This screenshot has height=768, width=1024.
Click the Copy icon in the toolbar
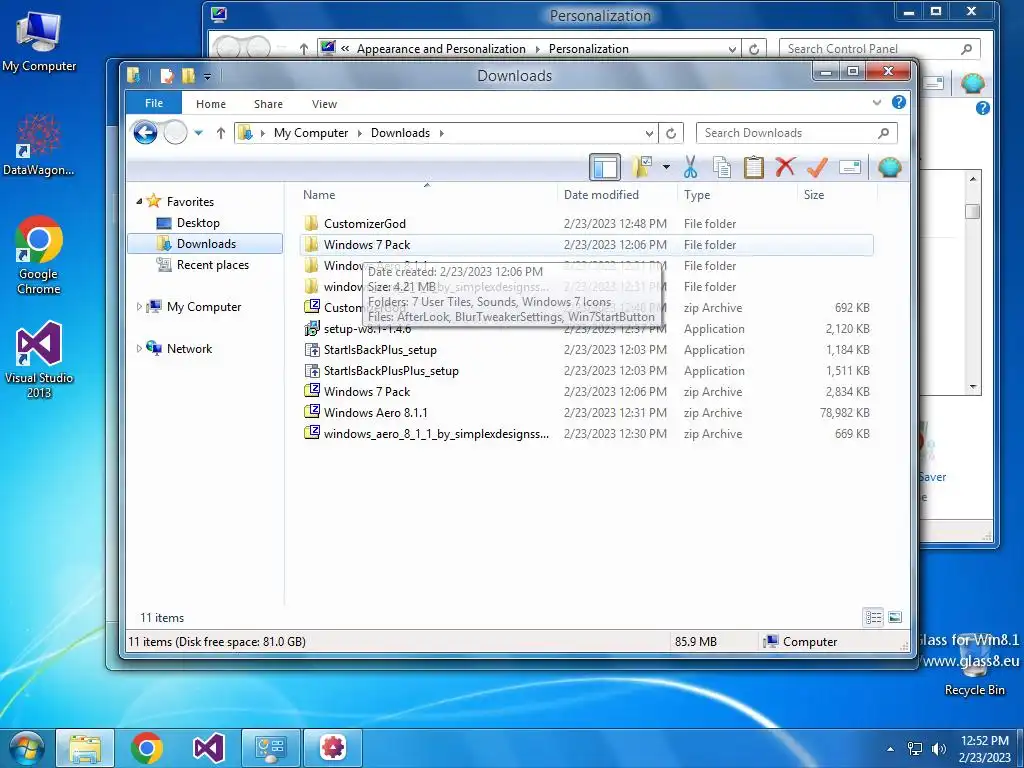722,167
